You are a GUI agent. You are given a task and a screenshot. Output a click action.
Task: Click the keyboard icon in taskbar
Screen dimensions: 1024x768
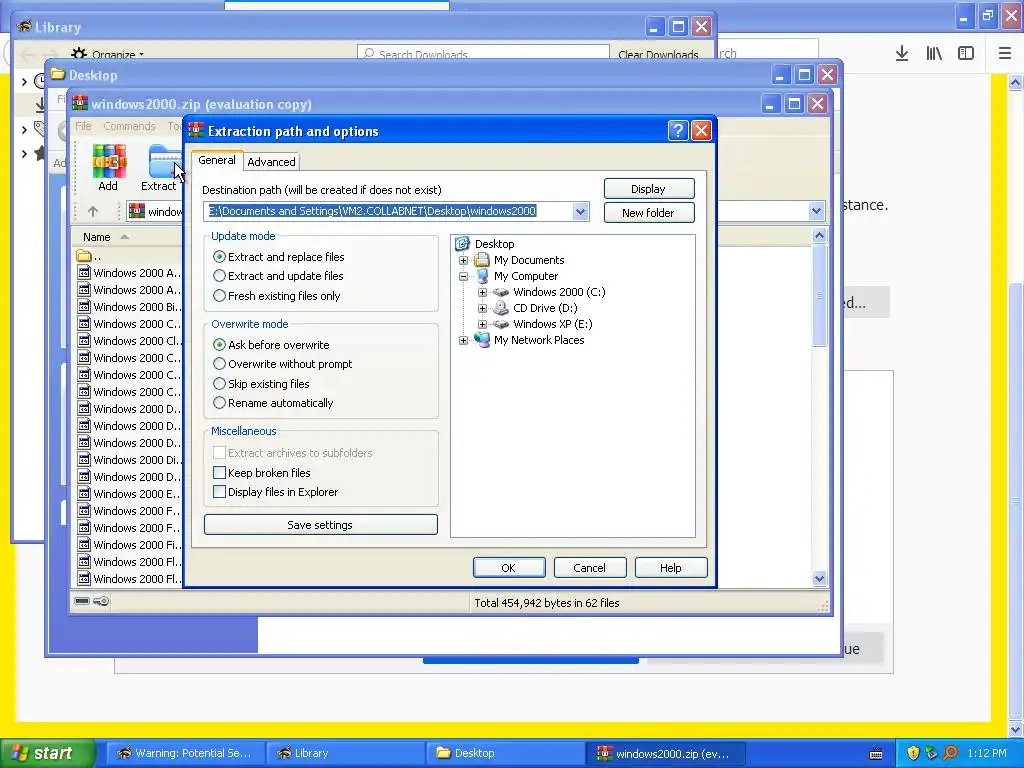[876, 754]
